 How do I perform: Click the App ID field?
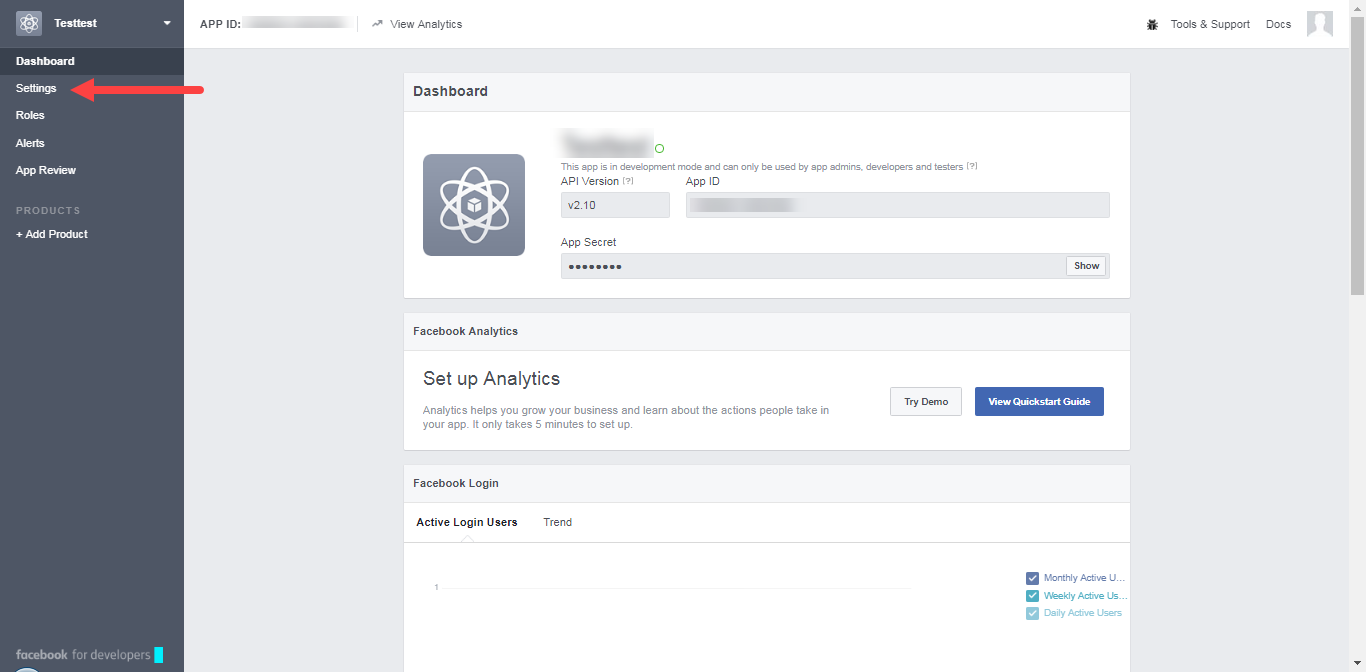898,205
